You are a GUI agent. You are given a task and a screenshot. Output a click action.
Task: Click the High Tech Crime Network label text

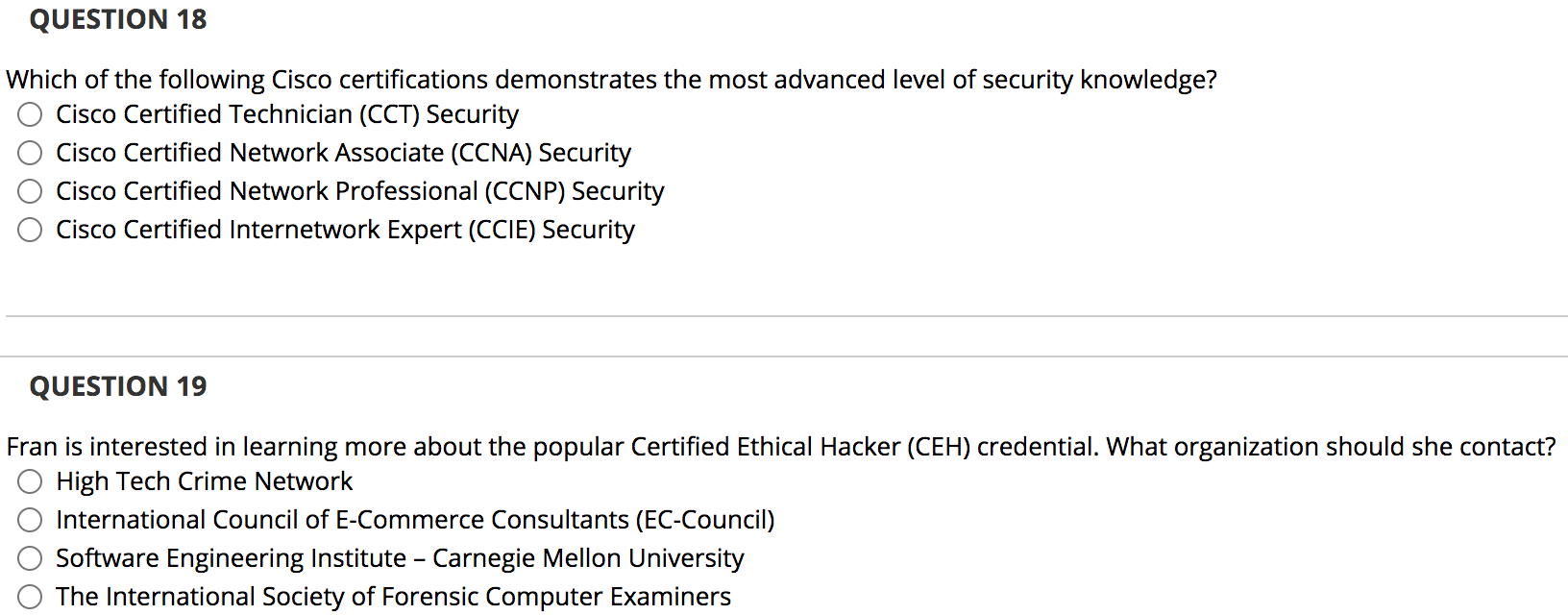[204, 481]
